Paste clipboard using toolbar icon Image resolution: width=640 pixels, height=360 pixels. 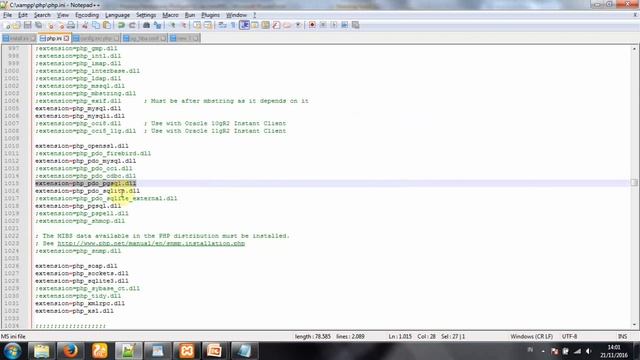107,25
